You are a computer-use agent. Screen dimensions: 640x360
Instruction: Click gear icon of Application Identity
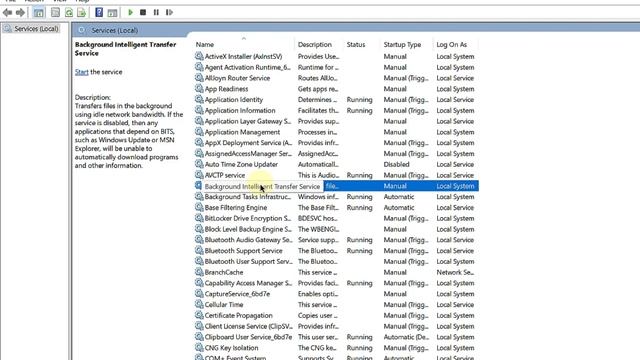pos(199,99)
